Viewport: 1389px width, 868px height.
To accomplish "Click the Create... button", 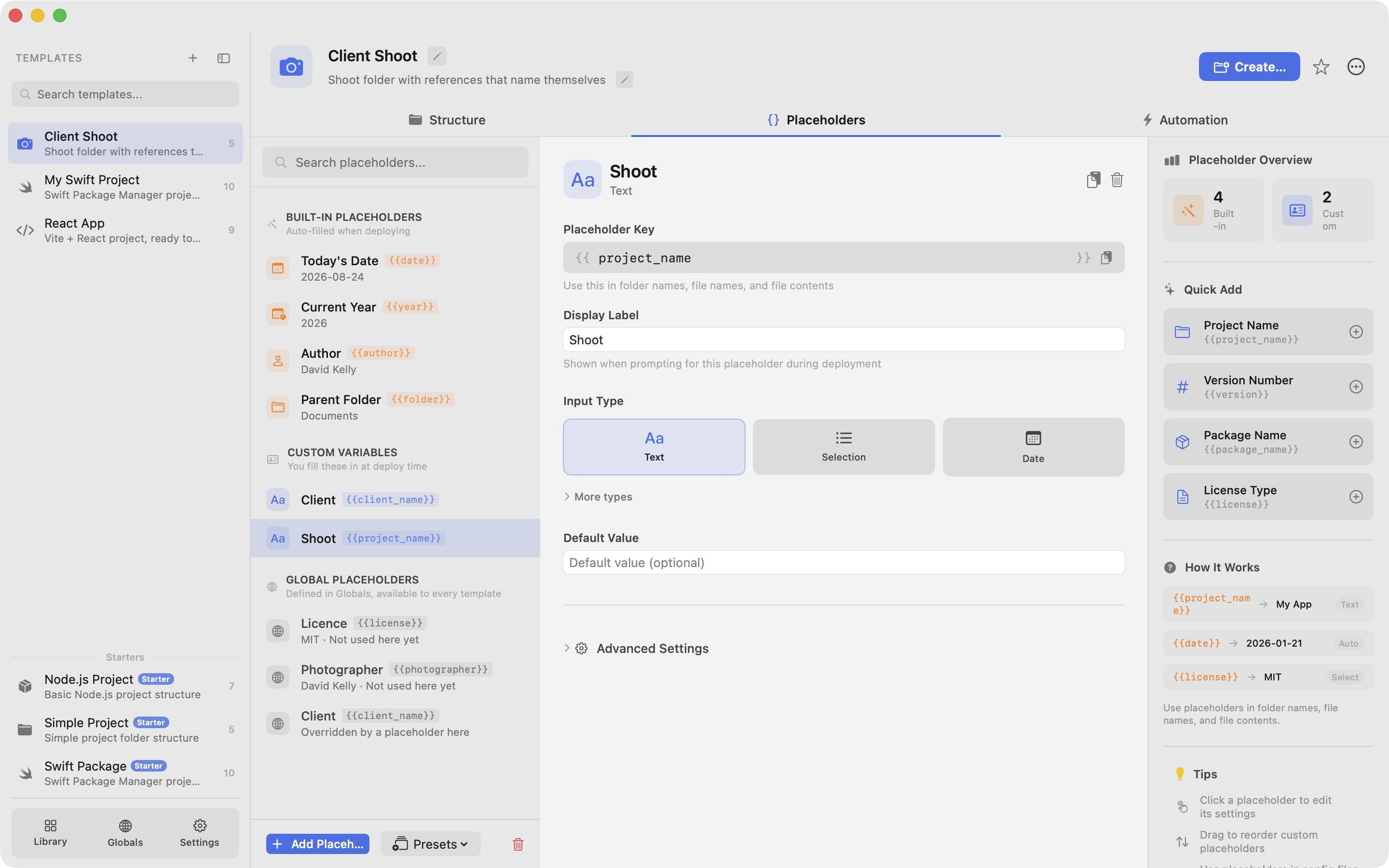I will click(1249, 67).
